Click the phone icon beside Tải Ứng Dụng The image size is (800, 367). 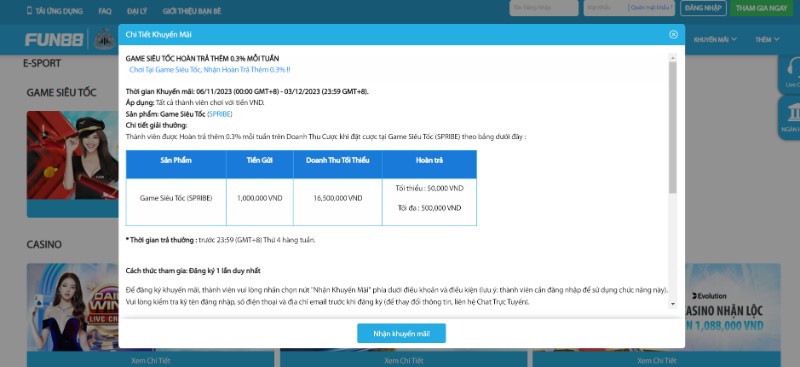(29, 11)
